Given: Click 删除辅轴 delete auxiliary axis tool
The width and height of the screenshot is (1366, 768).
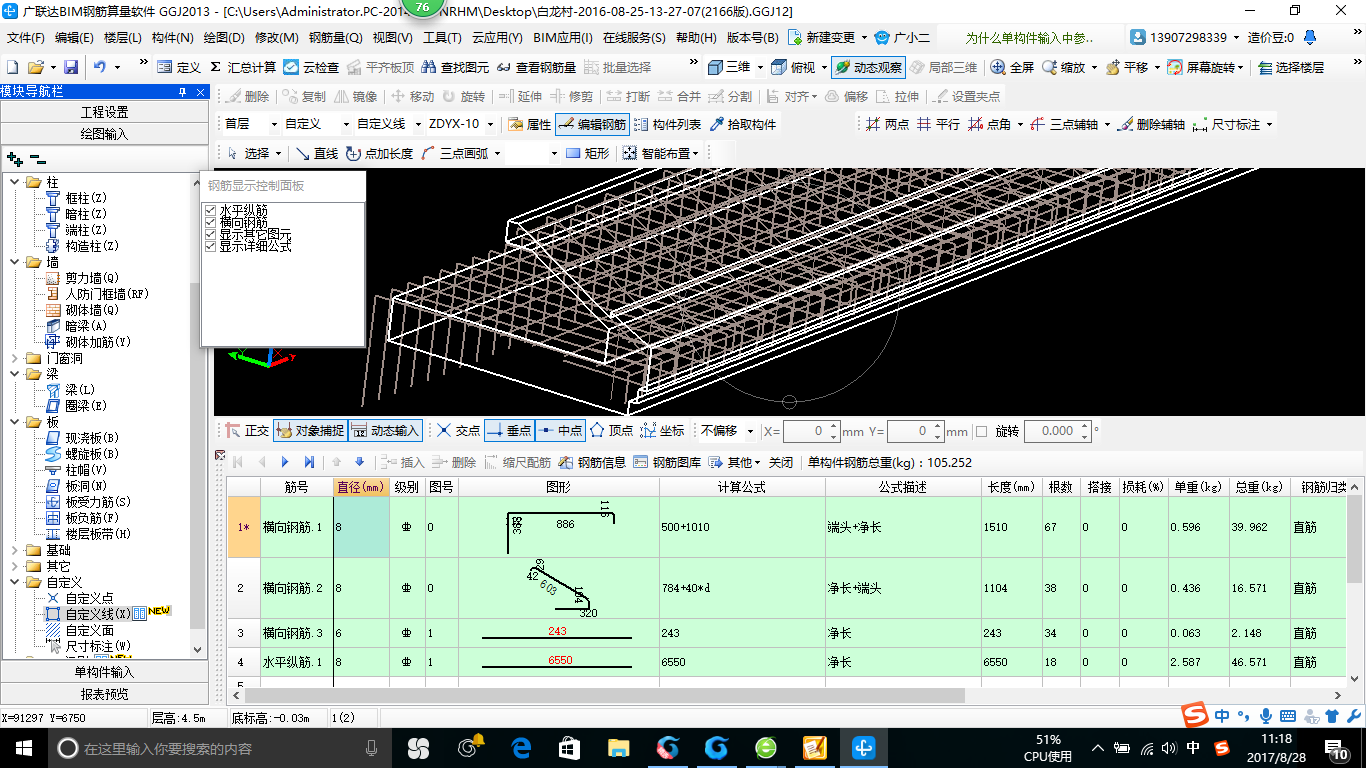Looking at the screenshot, I should click(1151, 124).
